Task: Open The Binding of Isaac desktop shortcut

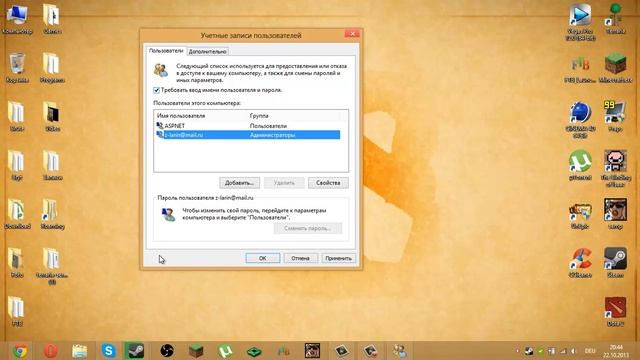Action: (x=615, y=168)
